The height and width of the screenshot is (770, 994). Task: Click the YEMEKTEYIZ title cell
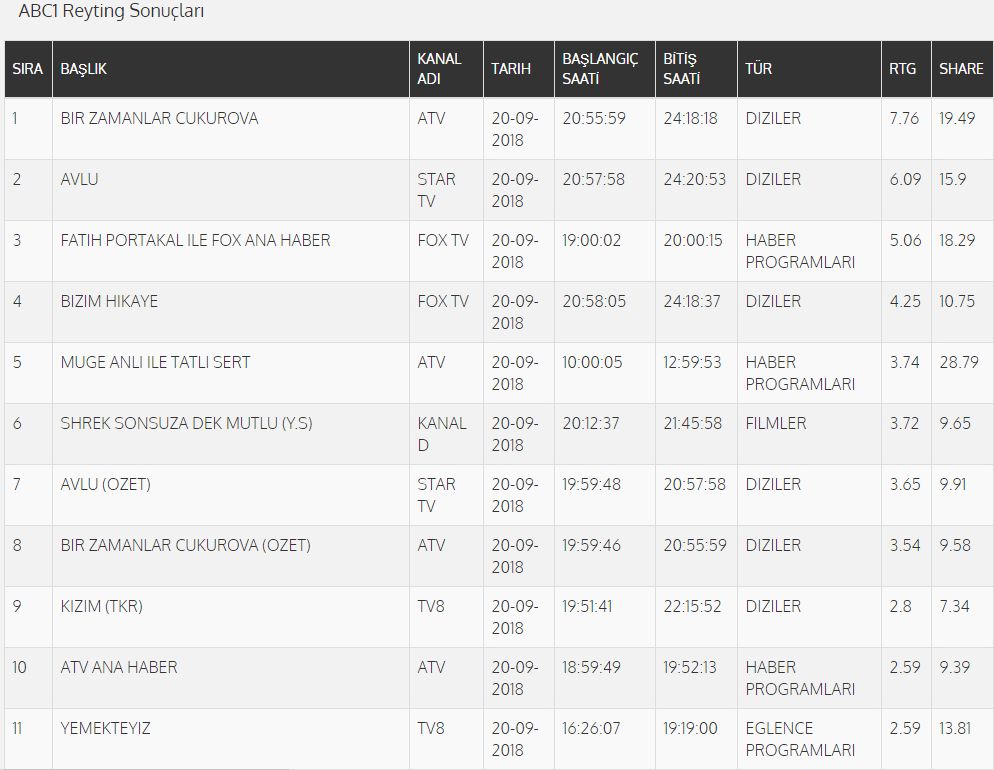click(x=105, y=728)
